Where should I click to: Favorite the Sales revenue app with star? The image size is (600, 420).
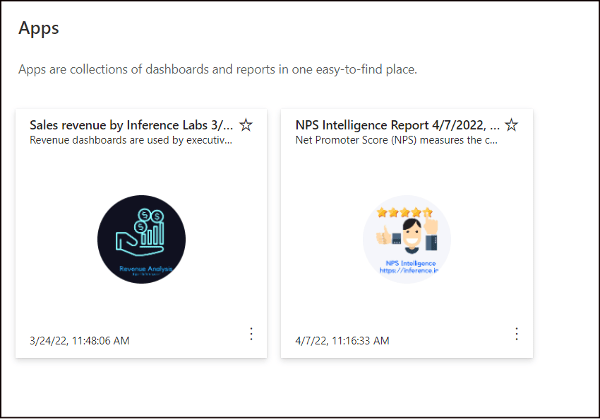pyautogui.click(x=246, y=125)
